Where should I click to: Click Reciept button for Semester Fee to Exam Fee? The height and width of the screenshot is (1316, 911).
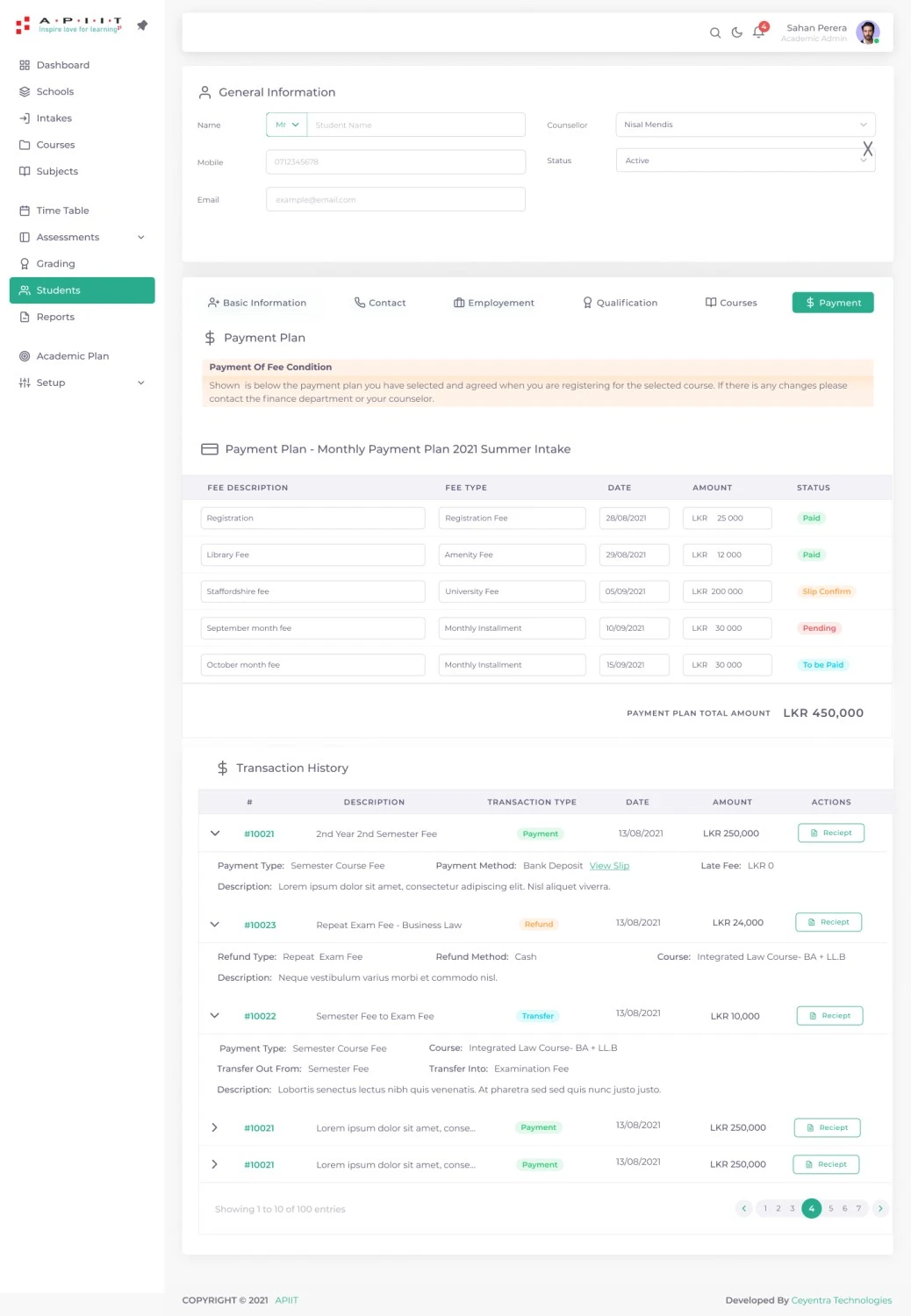829,1016
